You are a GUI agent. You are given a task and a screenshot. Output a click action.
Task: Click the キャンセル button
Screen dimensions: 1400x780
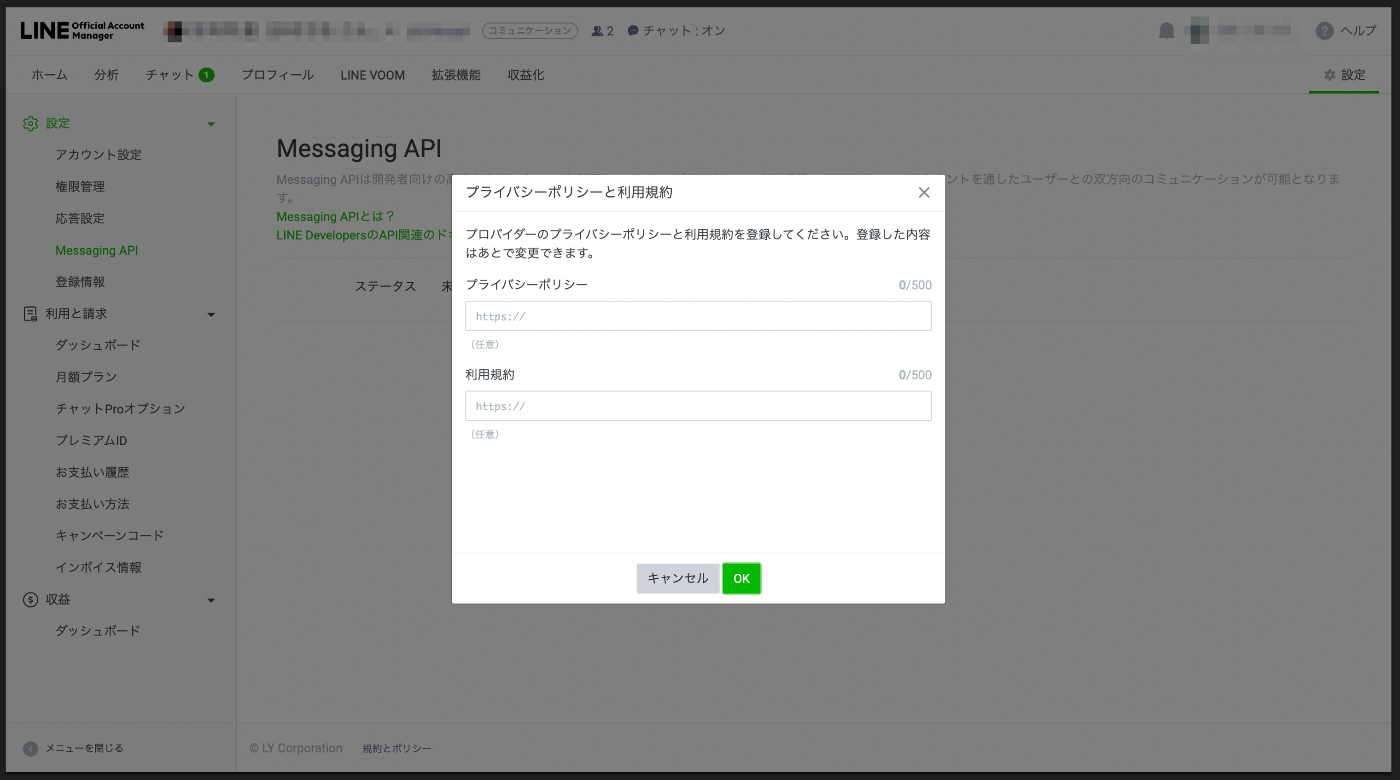tap(678, 579)
